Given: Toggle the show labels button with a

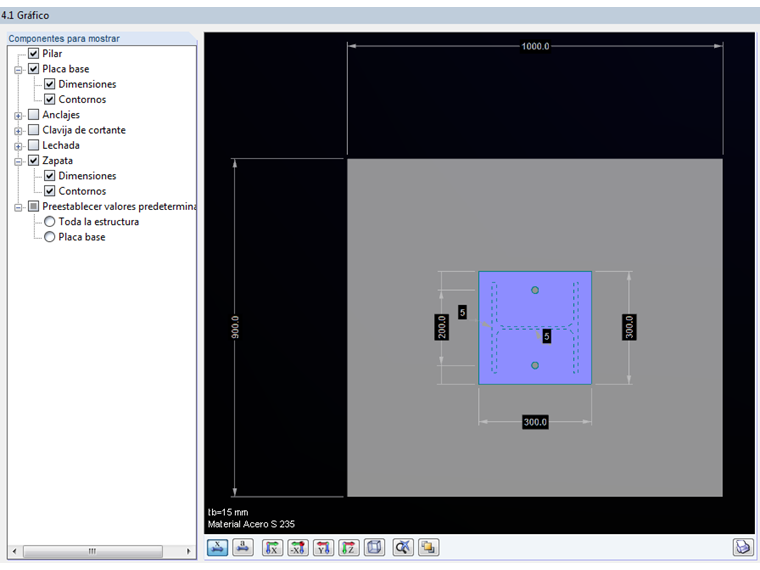Looking at the screenshot, I should click(x=243, y=547).
